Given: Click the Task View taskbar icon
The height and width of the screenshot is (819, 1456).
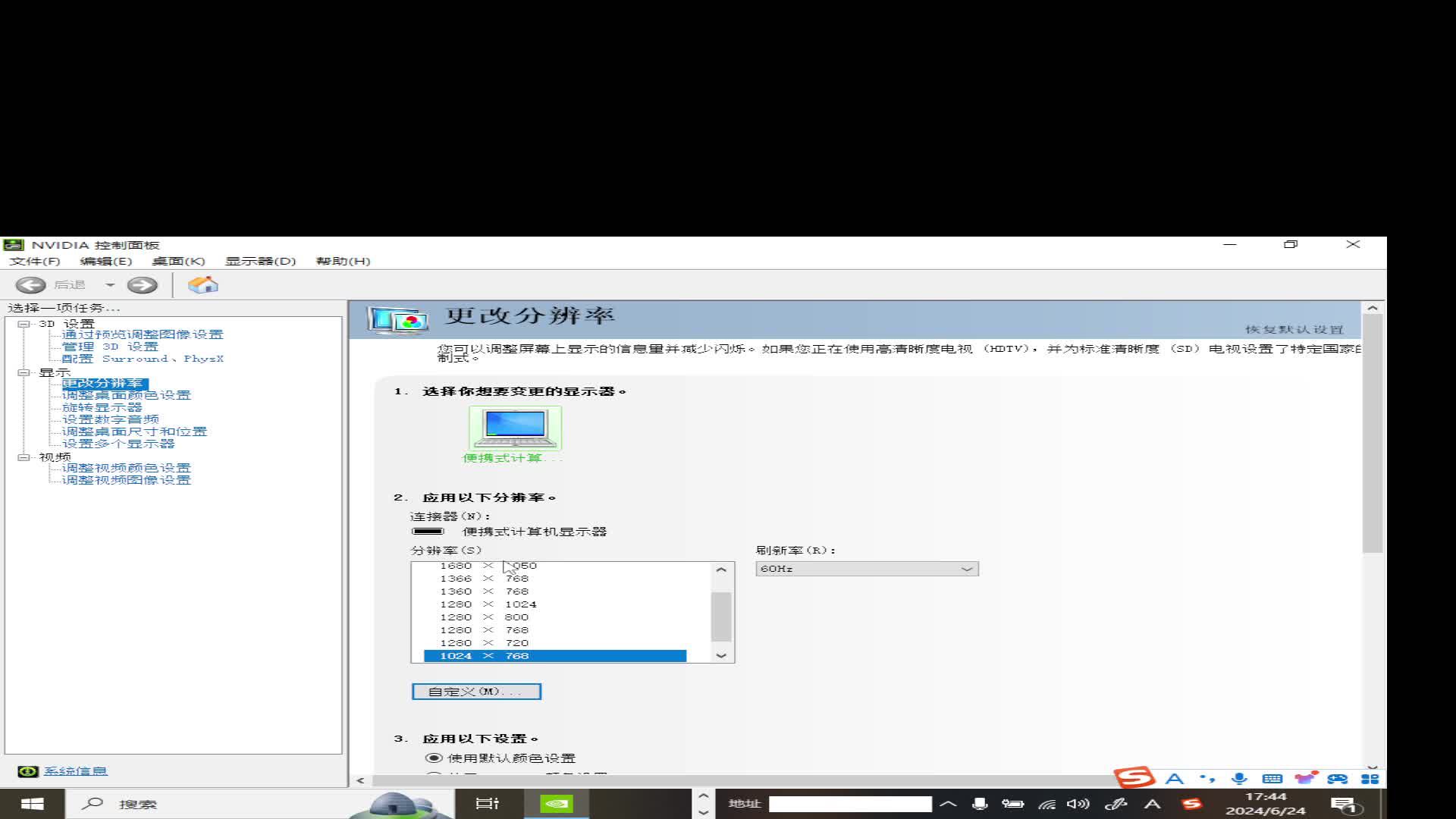Looking at the screenshot, I should (487, 804).
